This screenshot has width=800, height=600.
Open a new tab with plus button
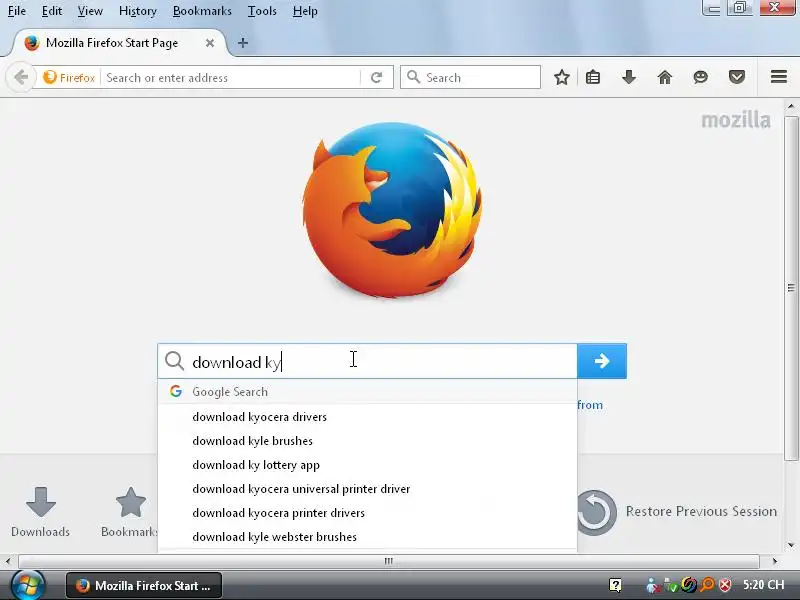(x=243, y=43)
